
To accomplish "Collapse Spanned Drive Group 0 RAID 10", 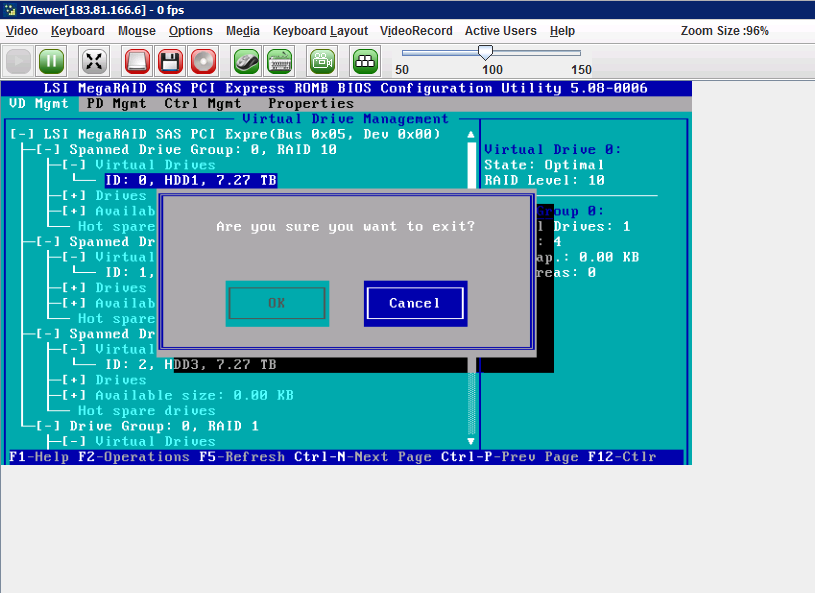I will [x=47, y=149].
